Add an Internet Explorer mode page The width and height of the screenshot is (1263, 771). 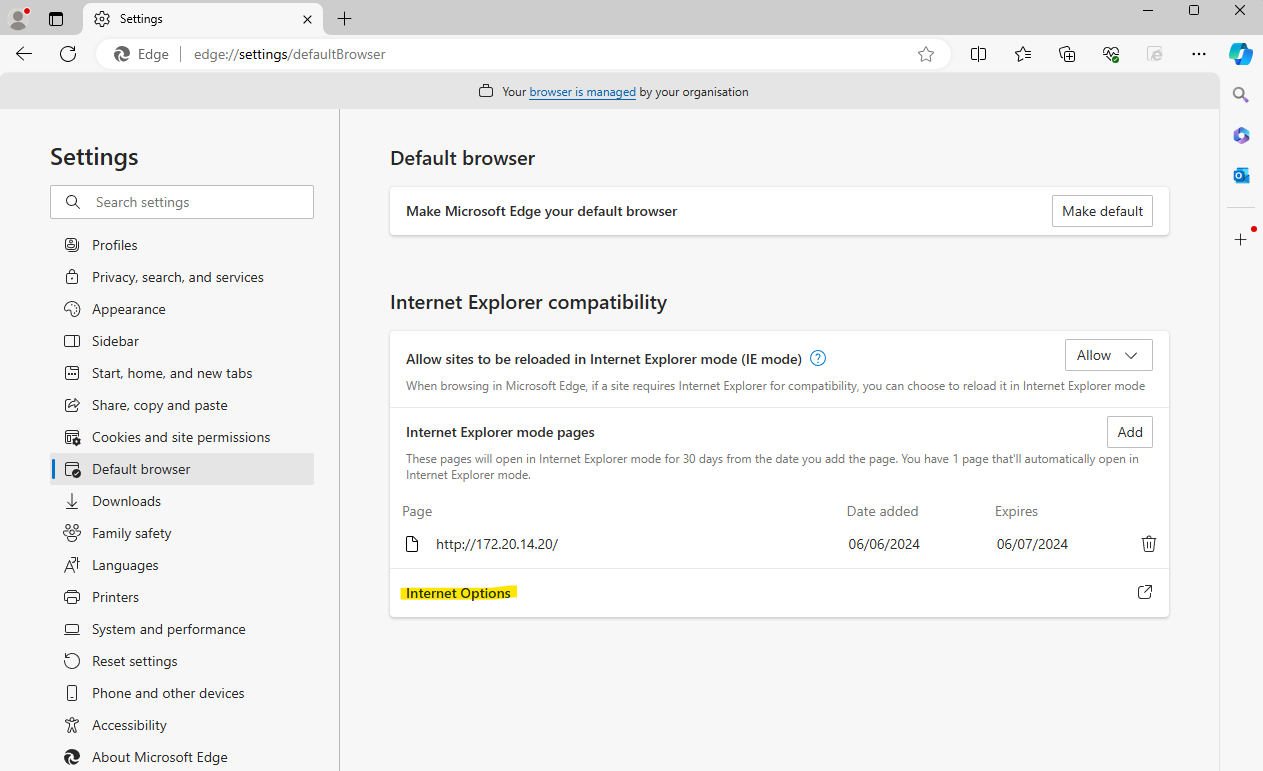[x=1130, y=432]
